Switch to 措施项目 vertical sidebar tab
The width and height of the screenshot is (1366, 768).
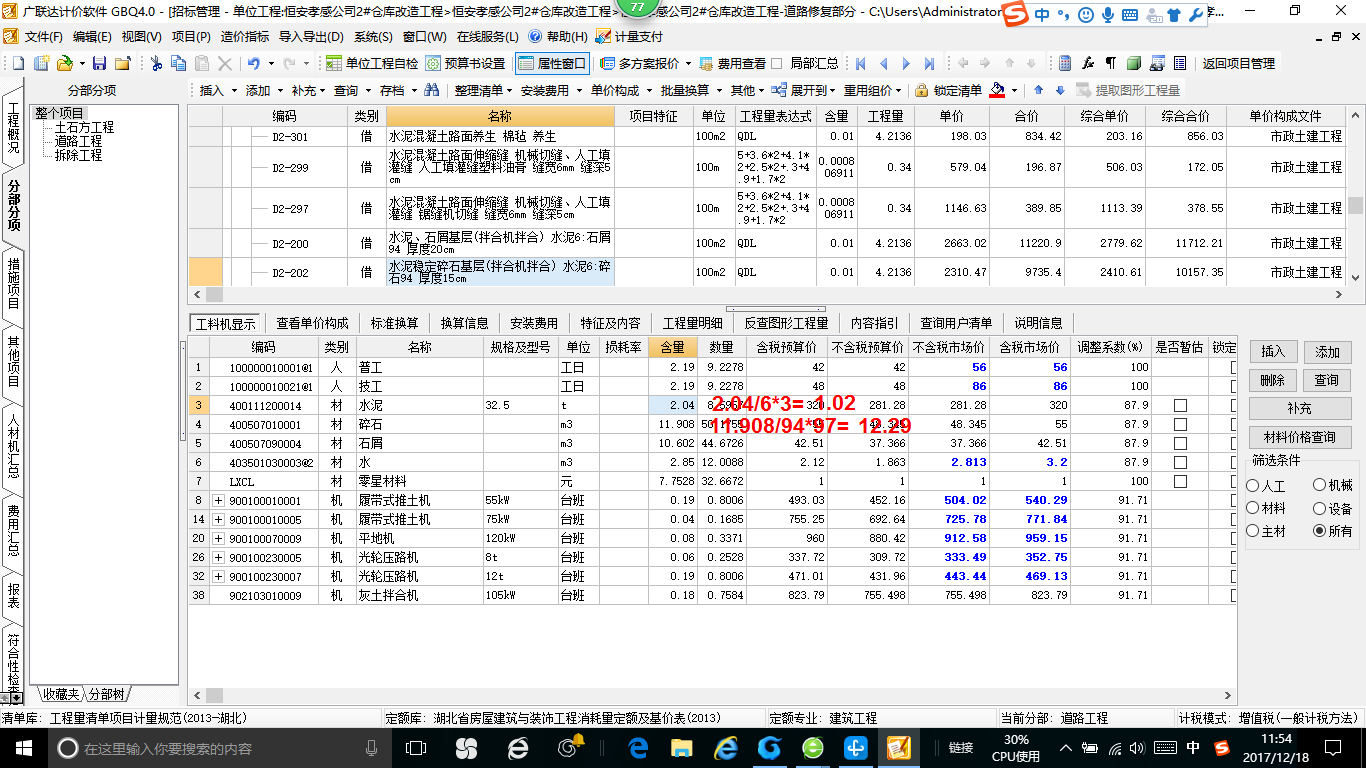point(14,283)
